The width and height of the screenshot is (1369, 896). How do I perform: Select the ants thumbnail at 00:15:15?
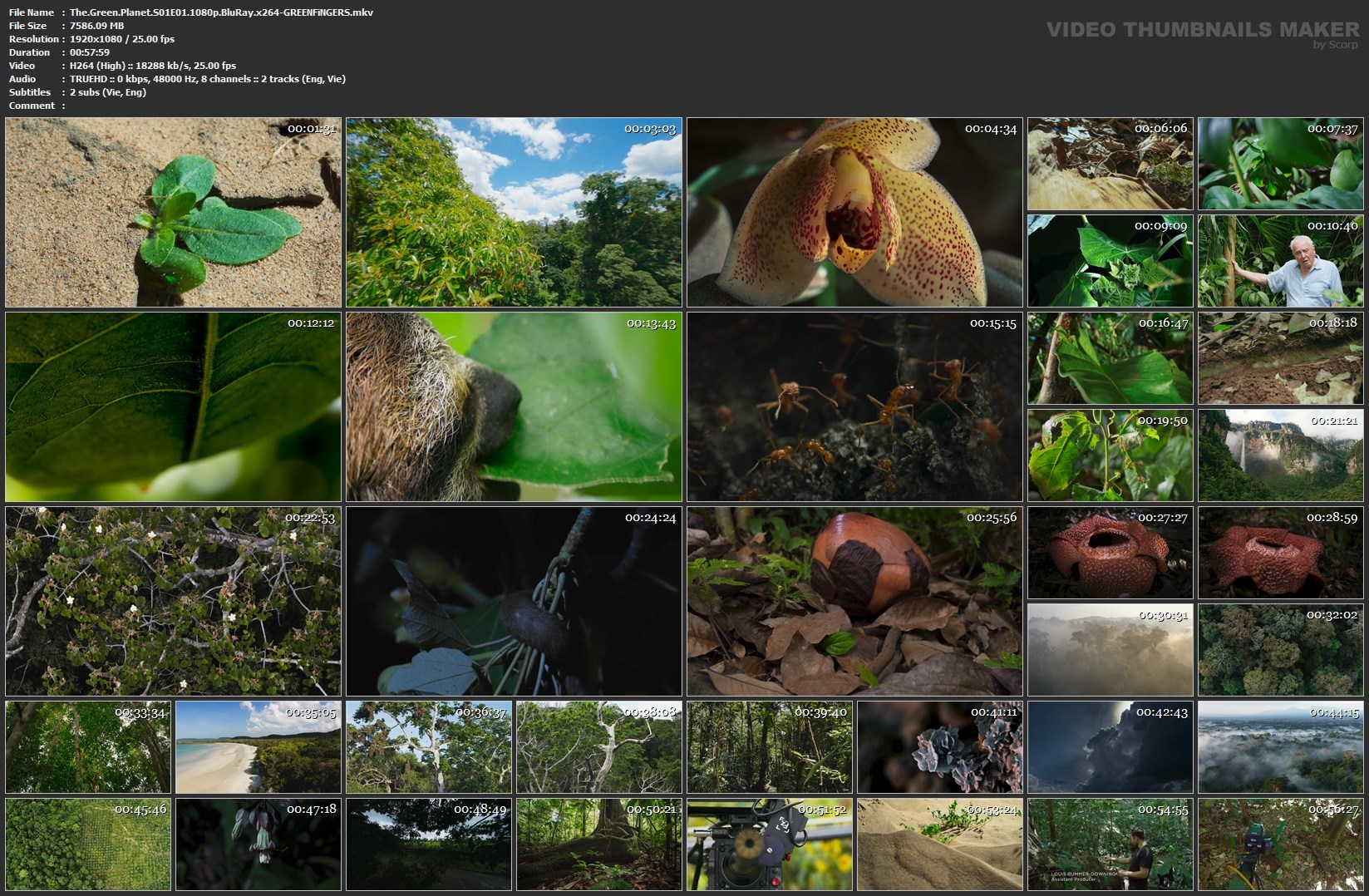(854, 406)
